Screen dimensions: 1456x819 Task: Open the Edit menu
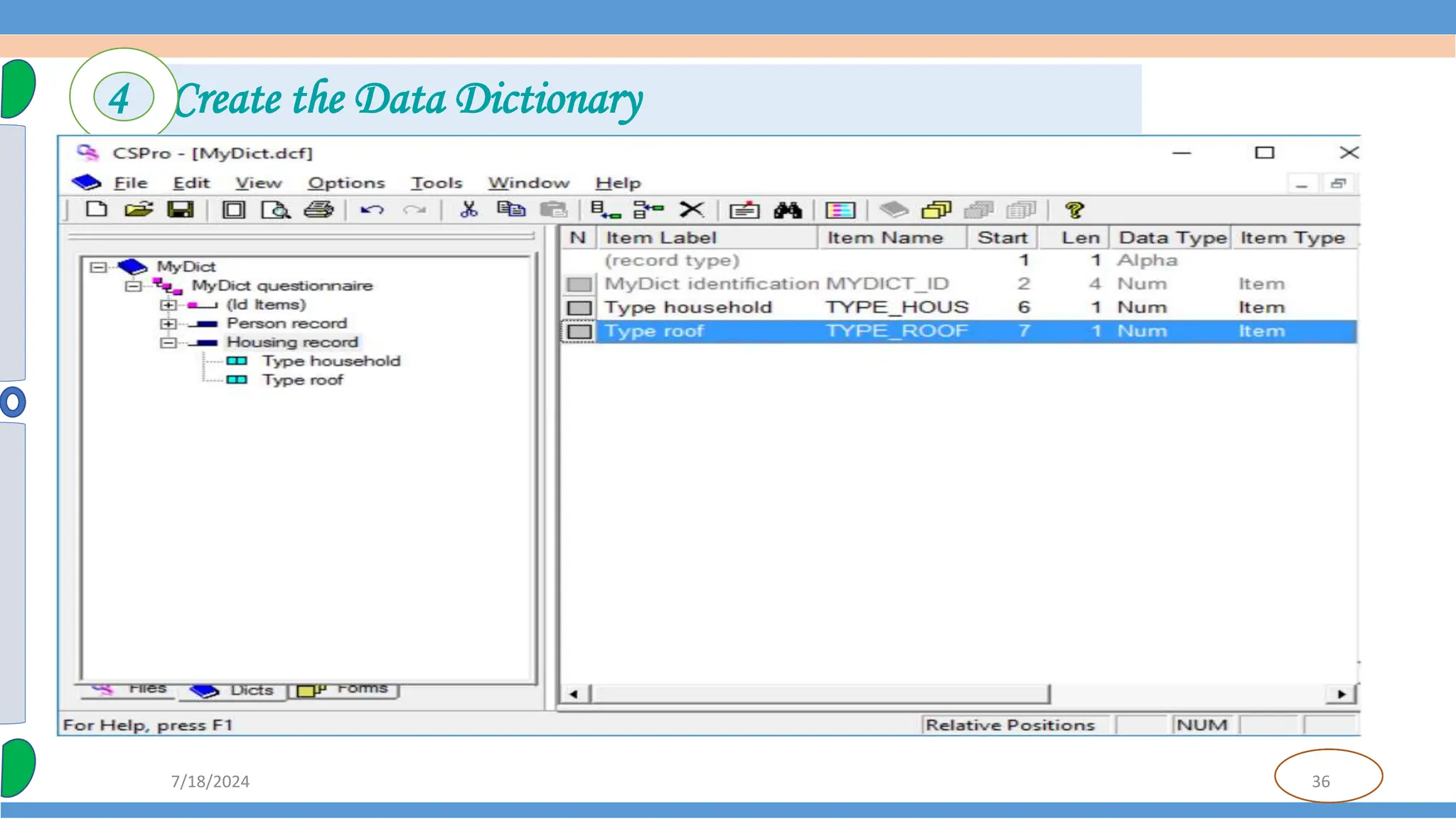pyautogui.click(x=191, y=183)
